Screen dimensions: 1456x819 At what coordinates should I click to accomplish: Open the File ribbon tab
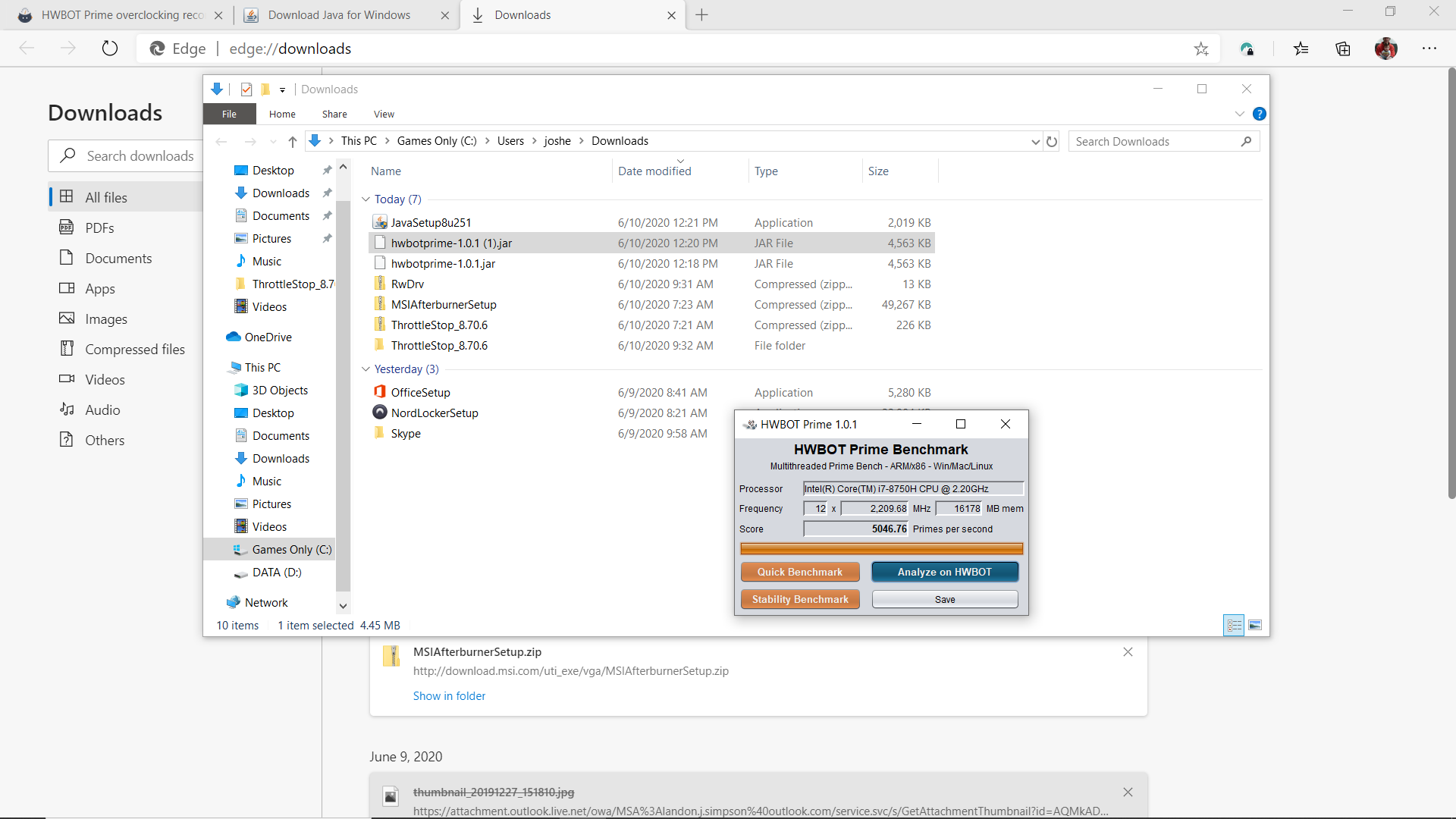pos(229,114)
